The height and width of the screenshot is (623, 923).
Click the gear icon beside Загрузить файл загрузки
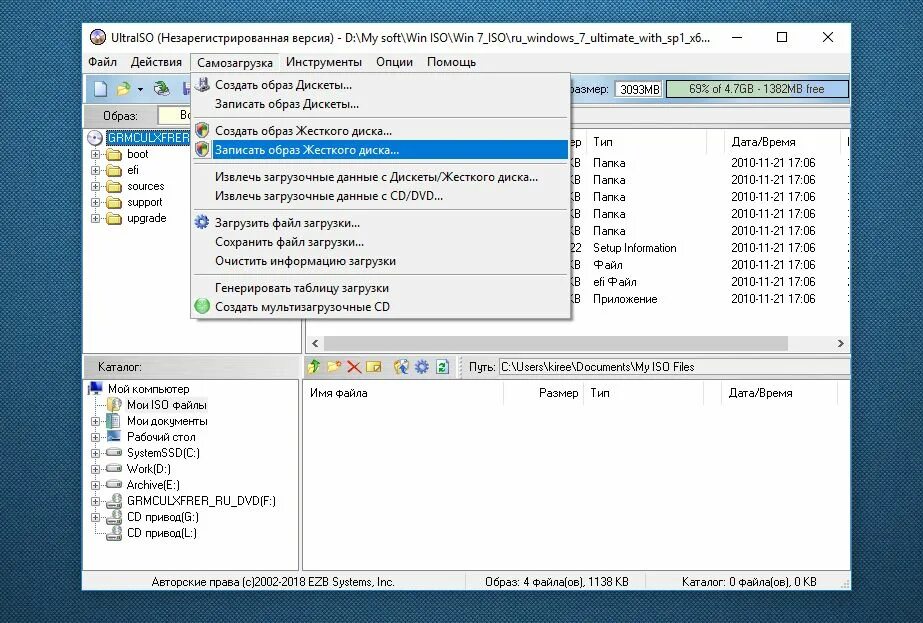202,222
